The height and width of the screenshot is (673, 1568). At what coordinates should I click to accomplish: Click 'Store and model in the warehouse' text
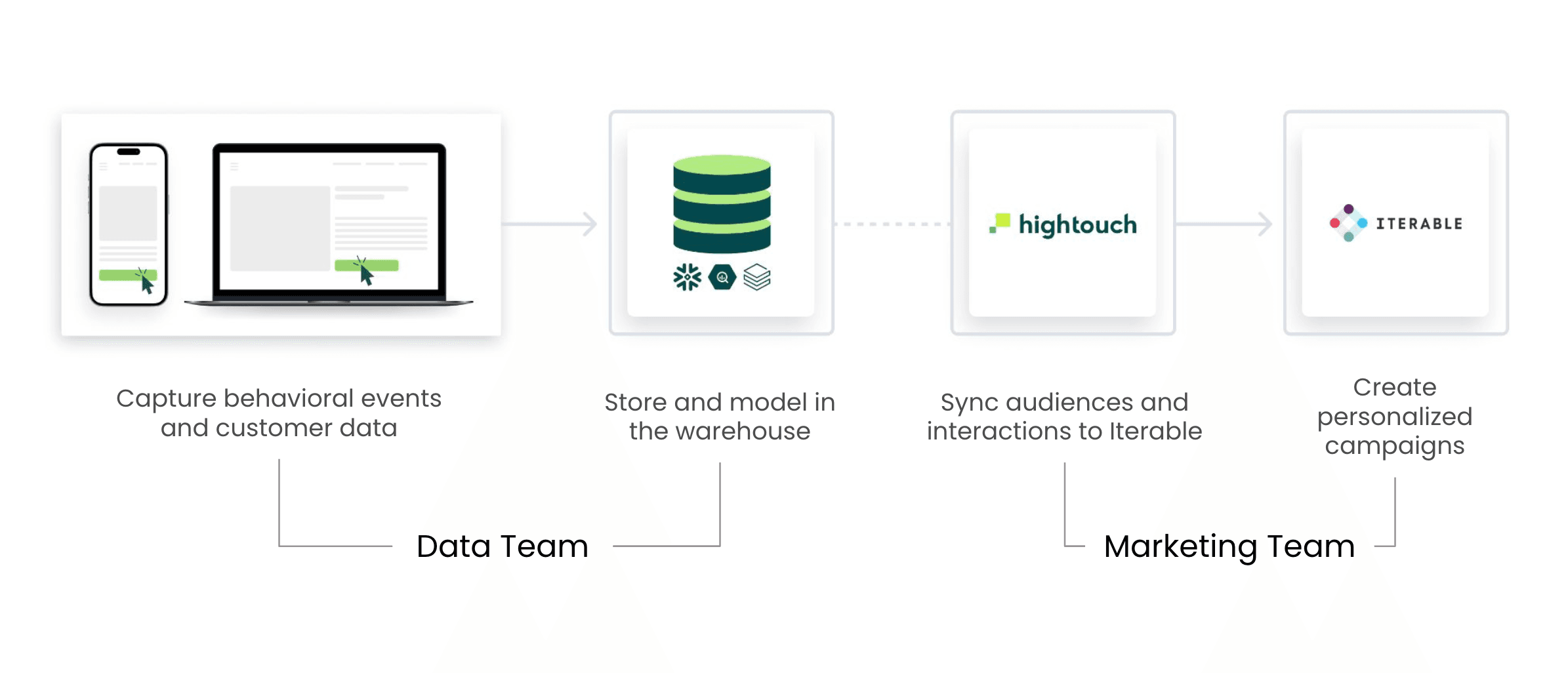tap(720, 417)
